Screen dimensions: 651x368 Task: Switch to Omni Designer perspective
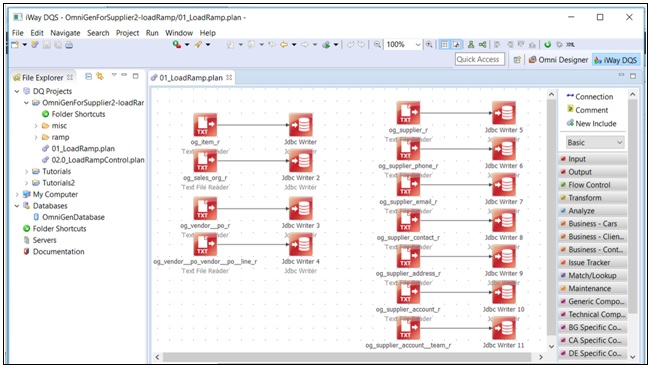(558, 60)
